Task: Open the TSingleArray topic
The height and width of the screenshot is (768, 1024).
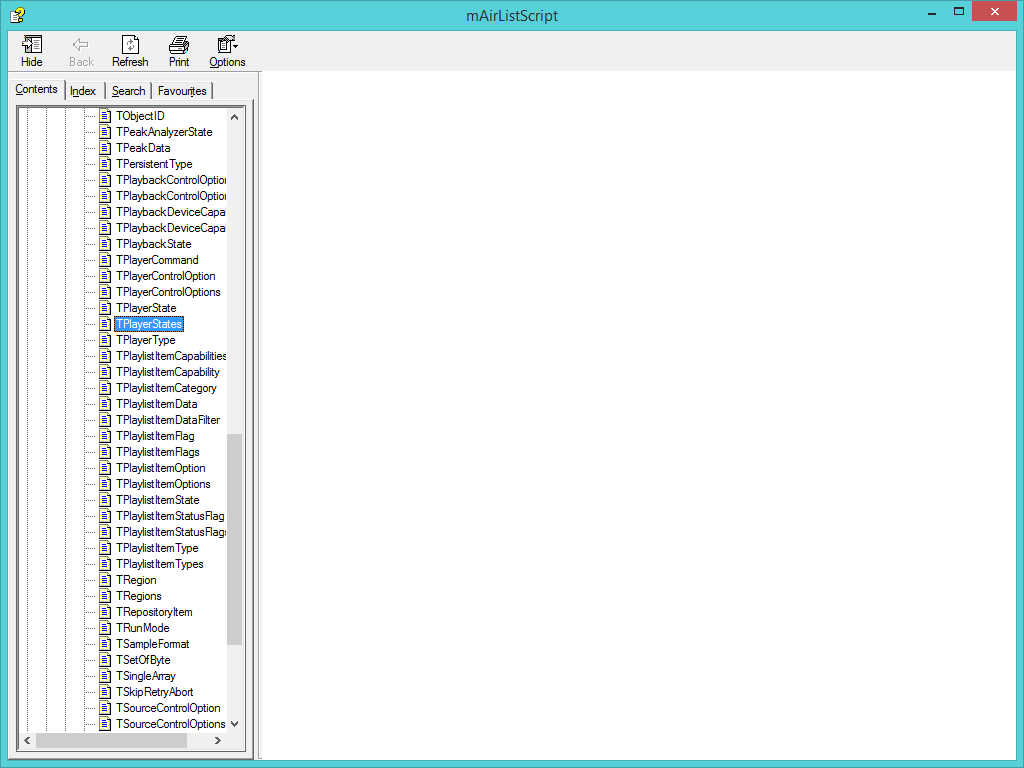Action: pyautogui.click(x=146, y=676)
